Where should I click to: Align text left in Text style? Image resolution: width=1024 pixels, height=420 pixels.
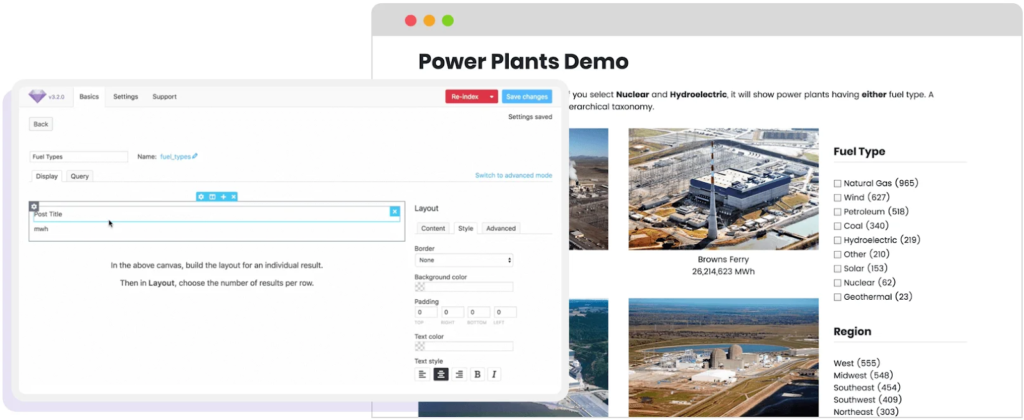(x=422, y=374)
